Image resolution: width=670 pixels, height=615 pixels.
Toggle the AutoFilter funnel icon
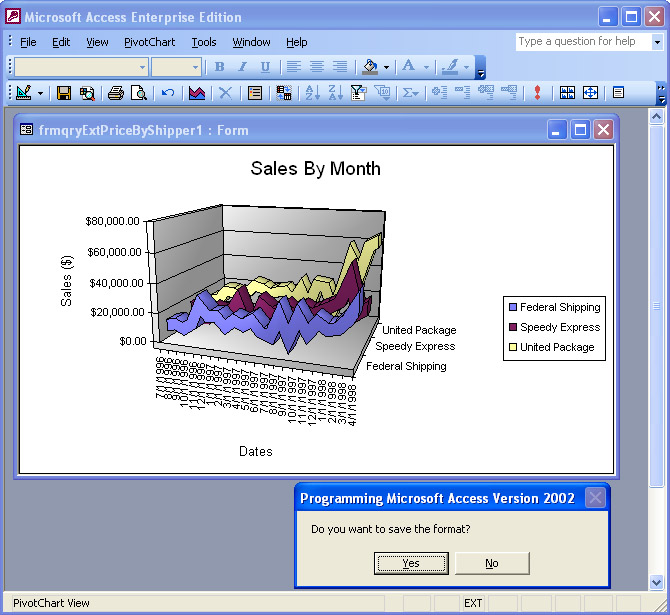(x=358, y=93)
